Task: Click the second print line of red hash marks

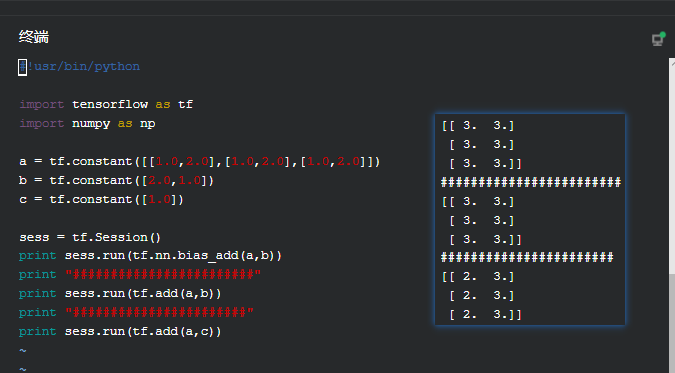Action: [136, 312]
